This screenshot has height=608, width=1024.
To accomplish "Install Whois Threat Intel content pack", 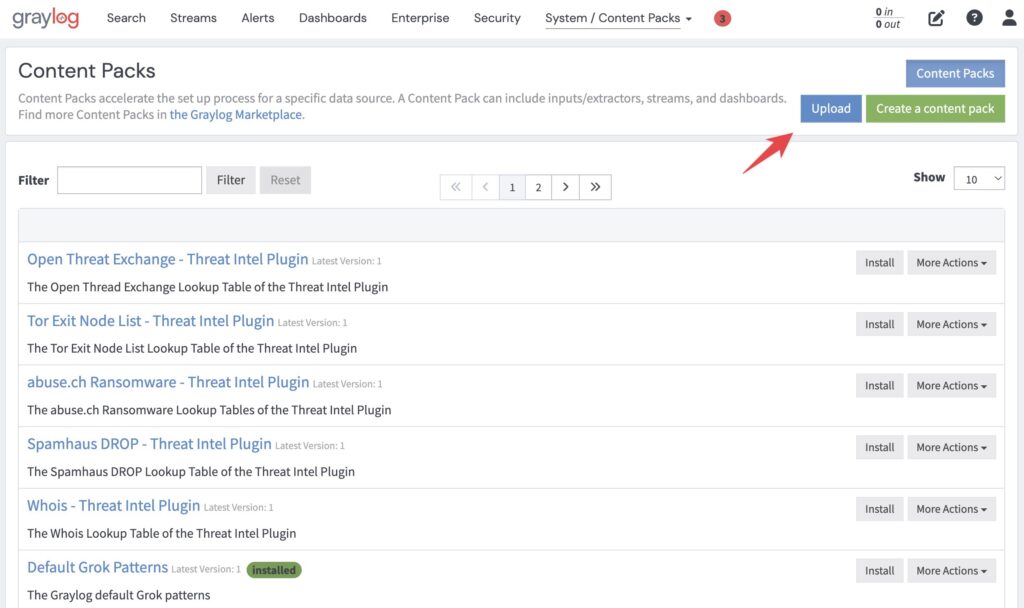I will tap(880, 509).
